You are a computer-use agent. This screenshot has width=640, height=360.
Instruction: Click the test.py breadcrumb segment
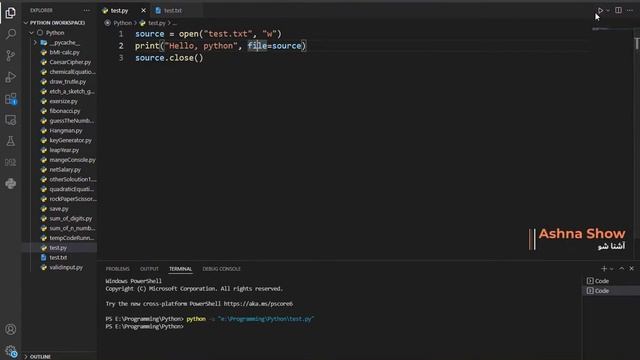pyautogui.click(x=157, y=23)
